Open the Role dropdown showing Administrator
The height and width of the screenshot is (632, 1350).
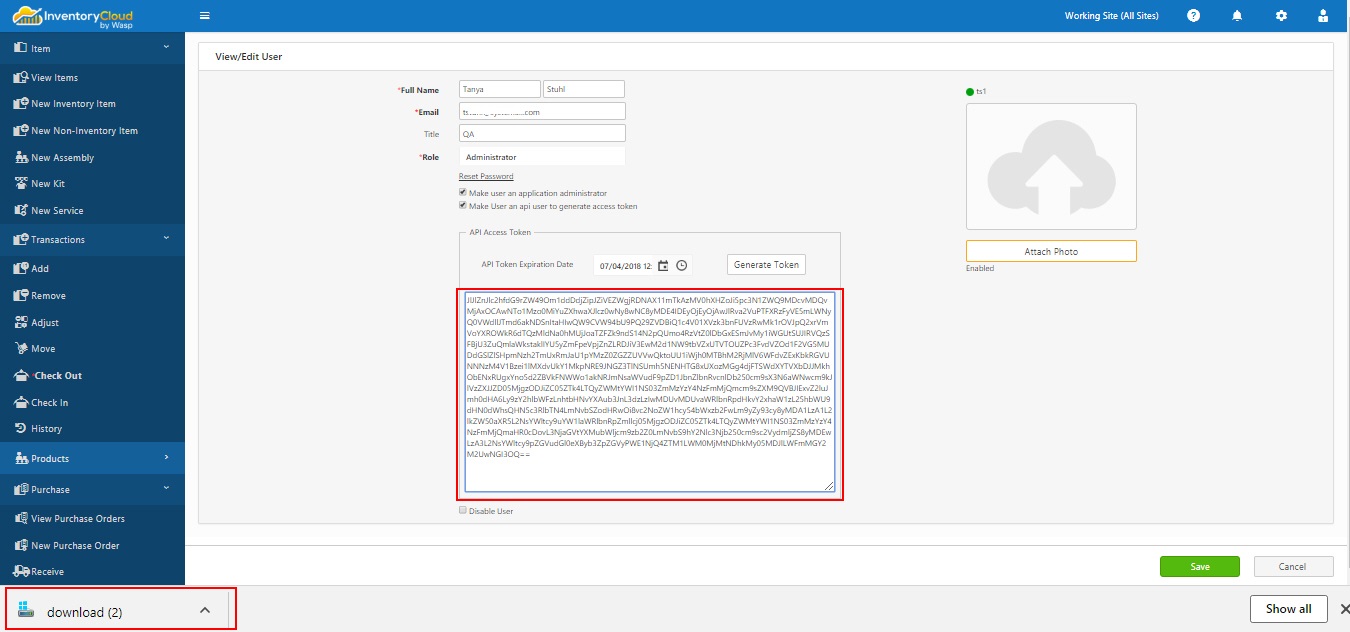point(542,157)
